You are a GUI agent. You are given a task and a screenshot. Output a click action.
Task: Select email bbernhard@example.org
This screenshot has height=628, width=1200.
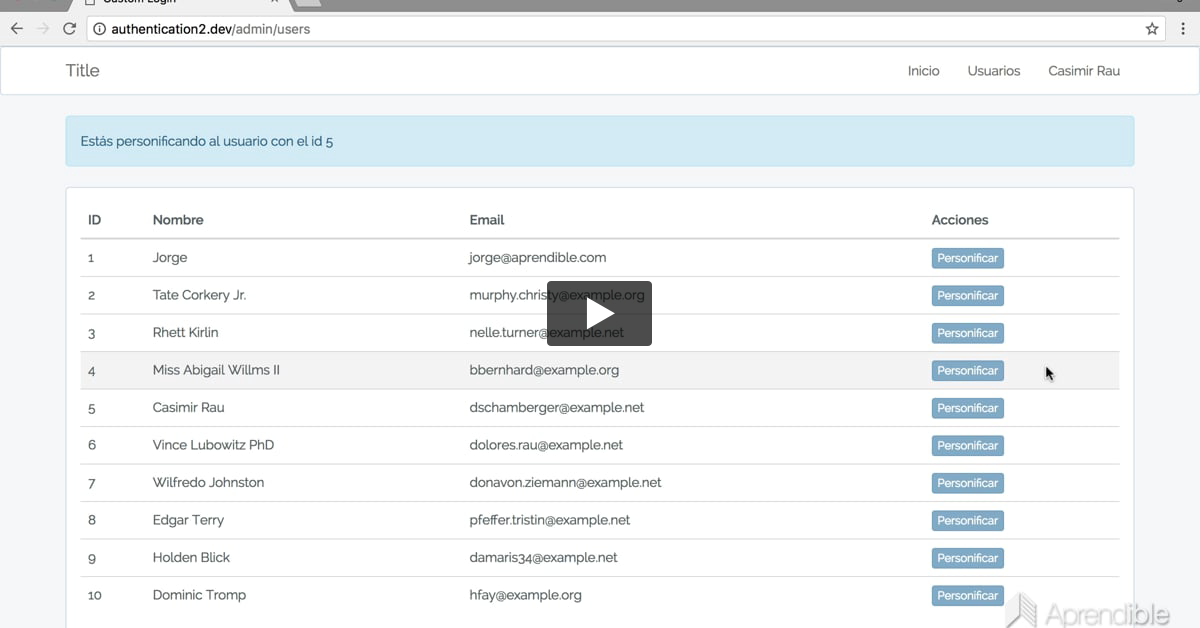[544, 370]
